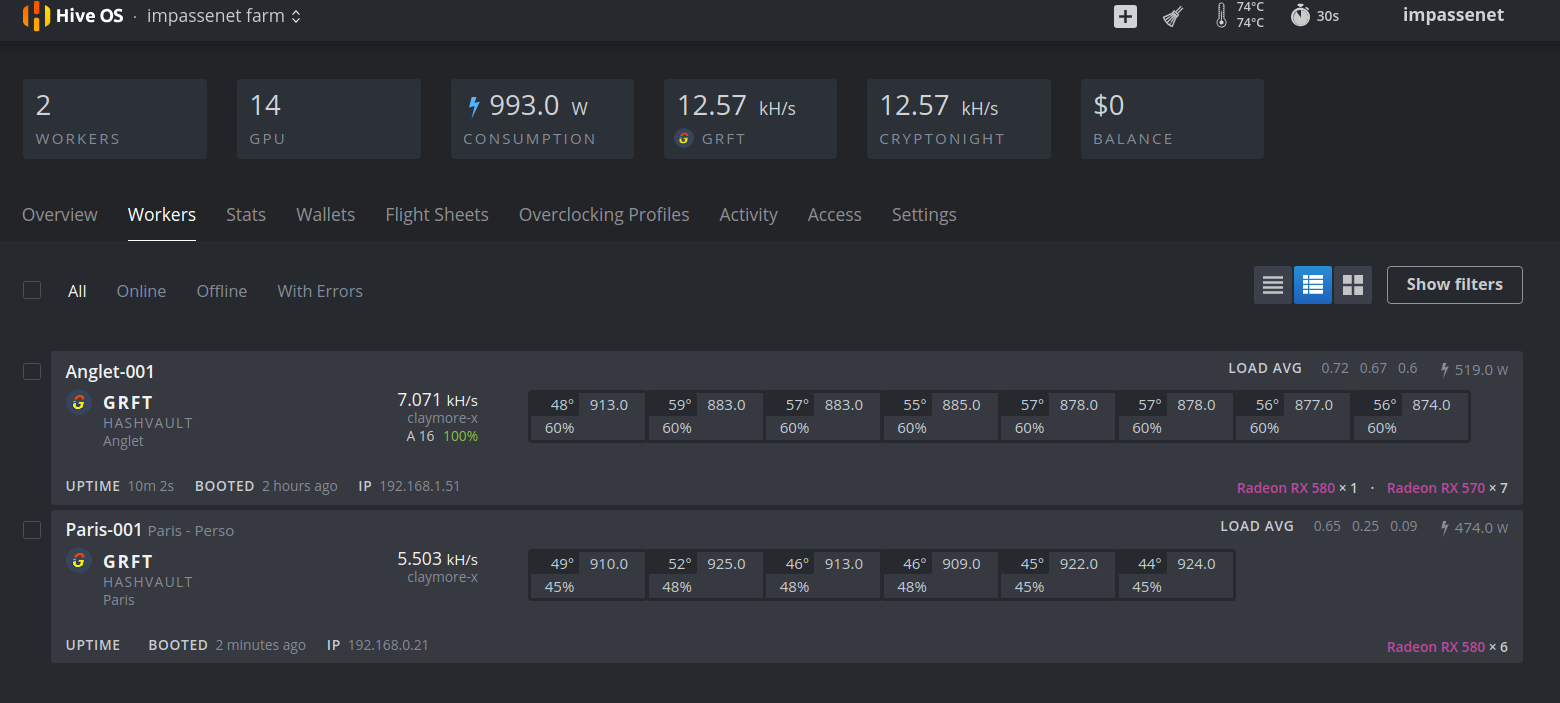
Task: Click lightning bolt icon in Consumption card
Action: (474, 106)
